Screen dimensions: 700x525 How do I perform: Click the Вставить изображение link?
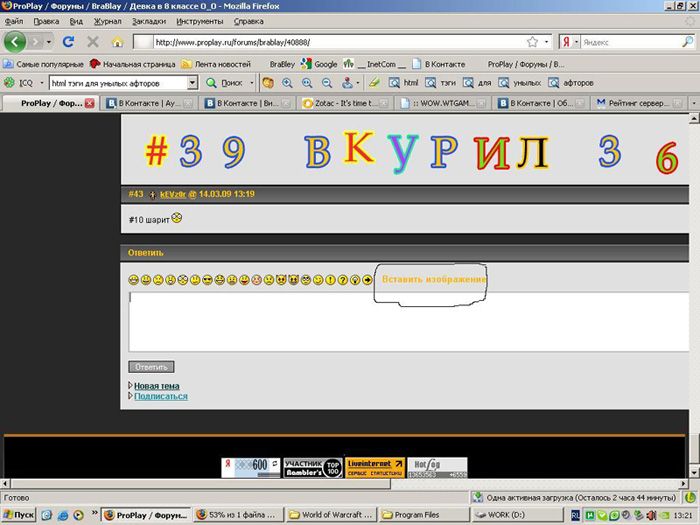434,279
